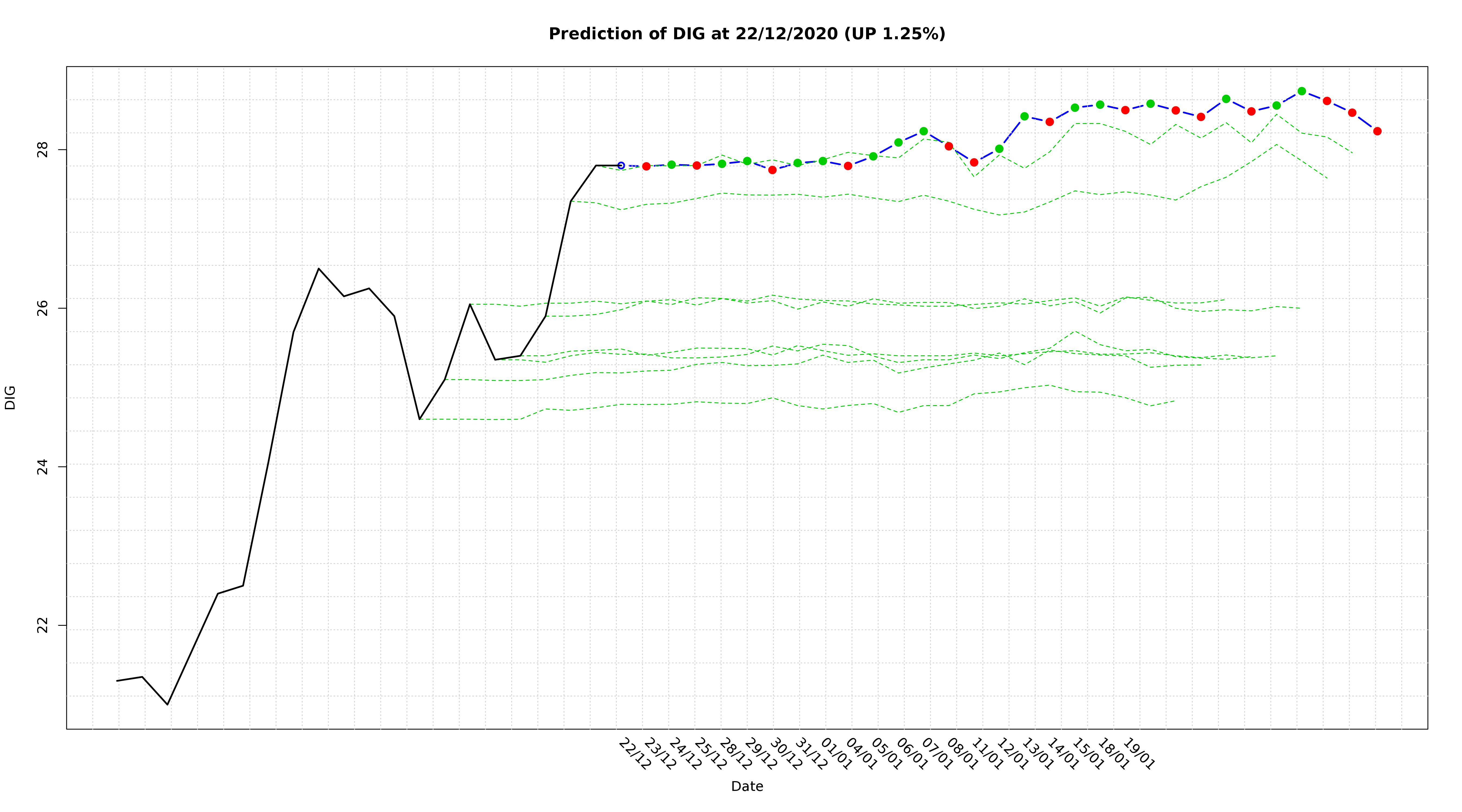Select the 28/12 date label
This screenshot has width=1462, height=812.
tap(736, 754)
